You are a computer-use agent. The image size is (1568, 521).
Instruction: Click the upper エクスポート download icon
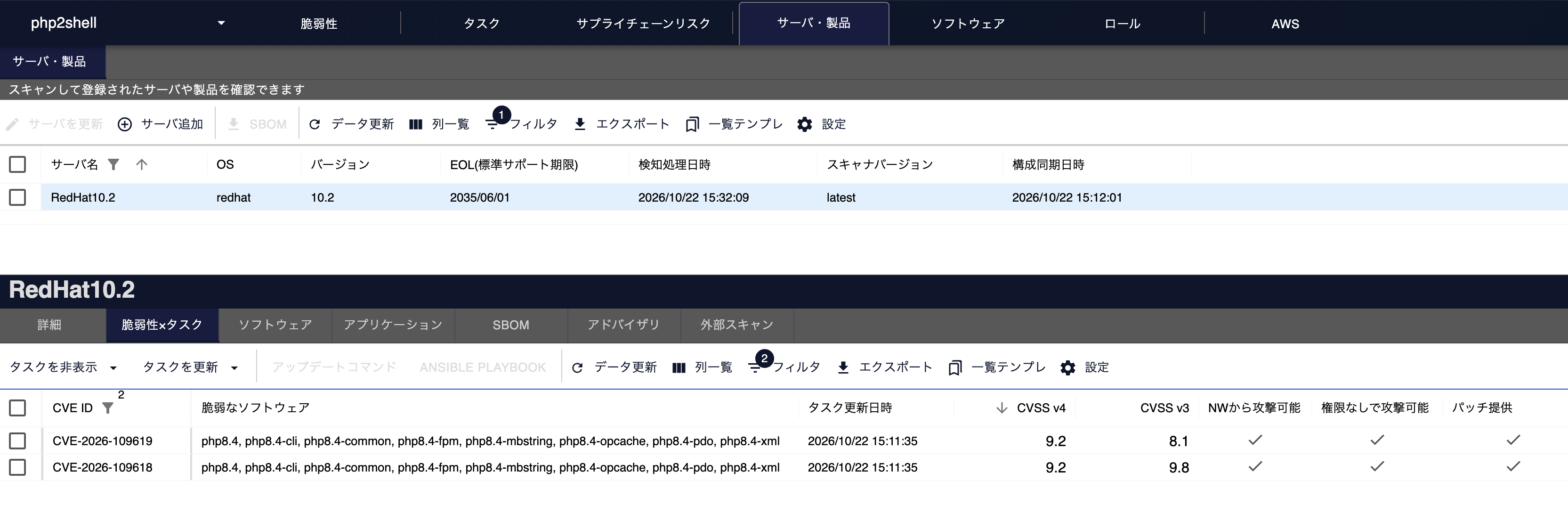(580, 124)
